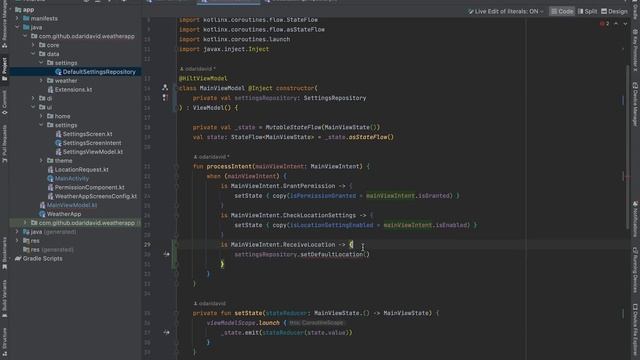Click line number 29 in gutter
Image resolution: width=640 pixels, height=360 pixels.
pos(147,244)
